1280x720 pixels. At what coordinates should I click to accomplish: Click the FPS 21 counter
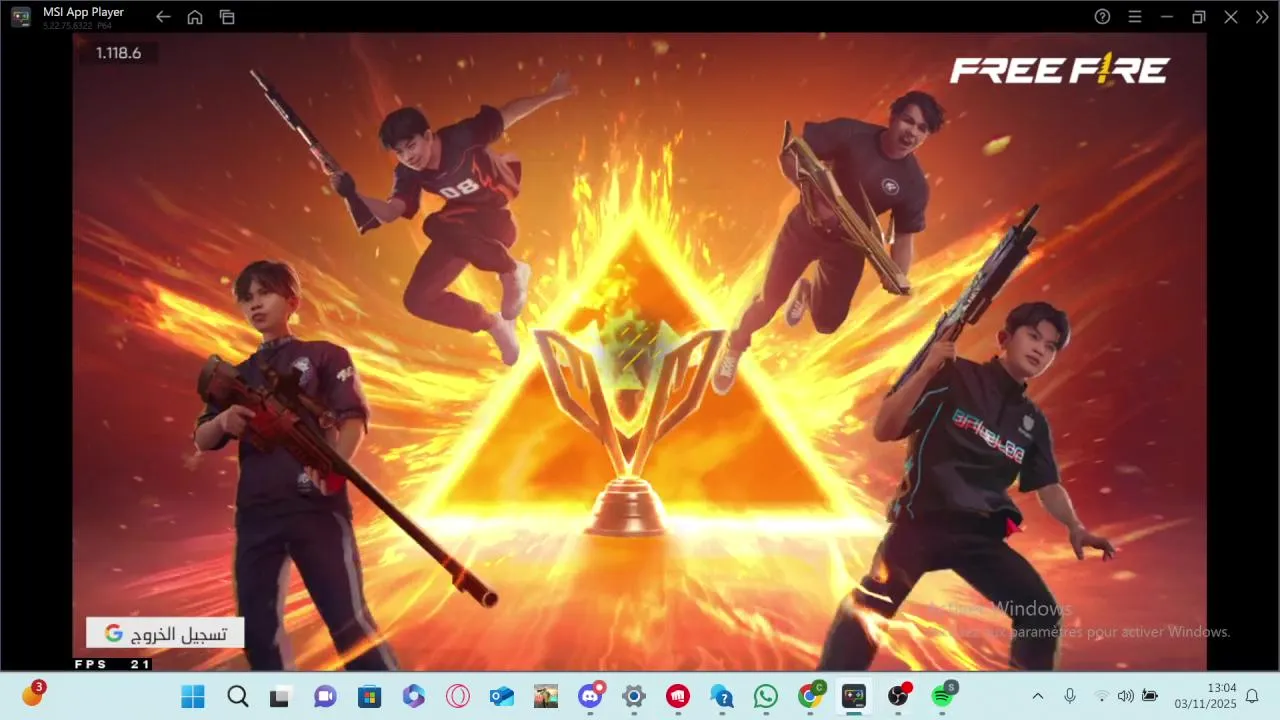(112, 664)
